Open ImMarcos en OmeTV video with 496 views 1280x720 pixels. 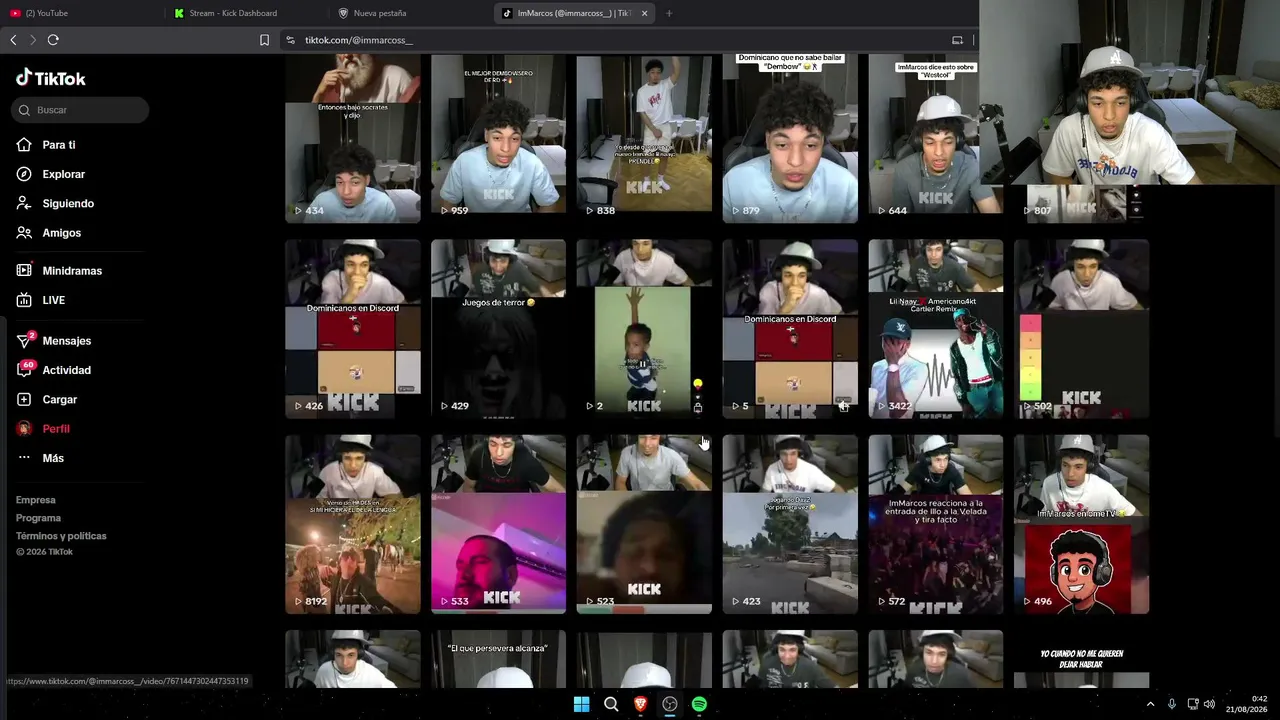pyautogui.click(x=1082, y=524)
